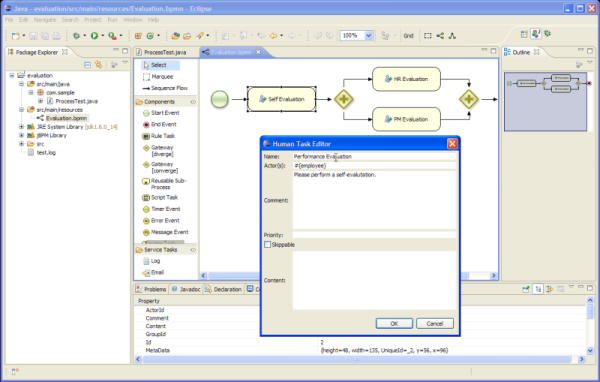Collapse the Service Tasks palette drawer
Screen dimensions: 600x382
(193, 250)
